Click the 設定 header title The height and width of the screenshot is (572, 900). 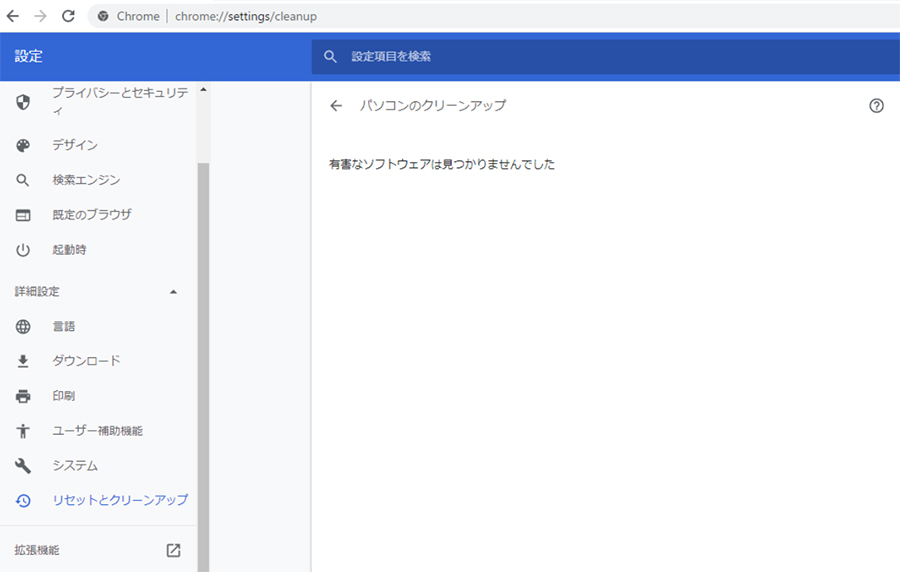(x=29, y=56)
